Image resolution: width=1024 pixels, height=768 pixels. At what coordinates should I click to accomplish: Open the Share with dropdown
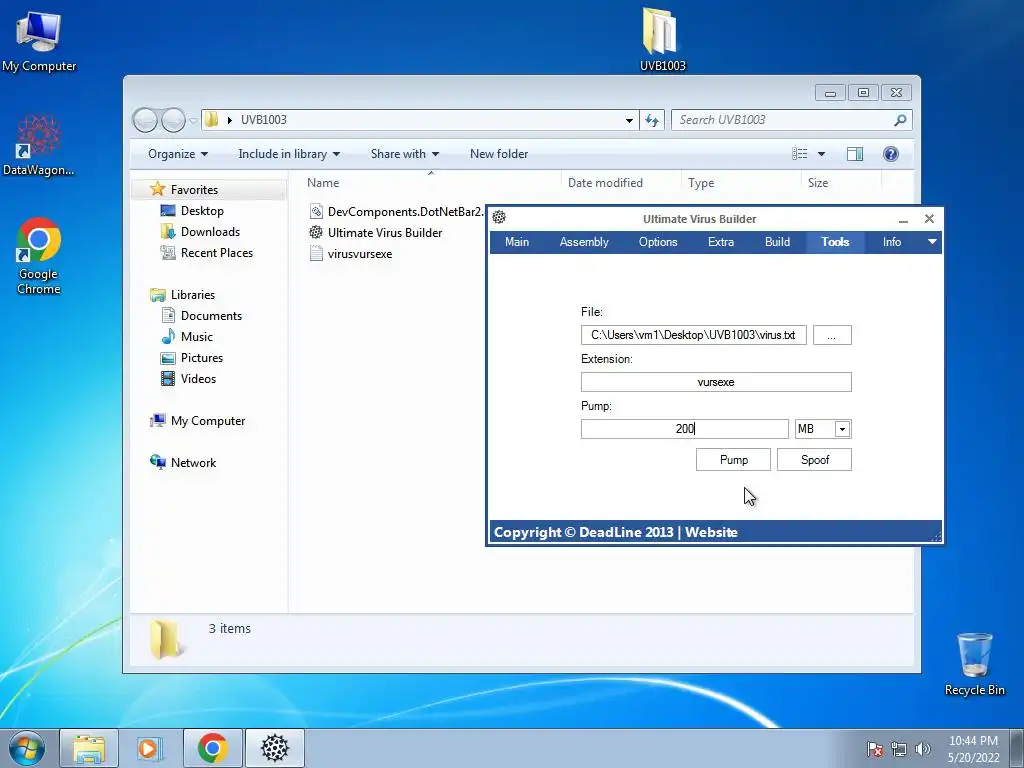coord(404,153)
